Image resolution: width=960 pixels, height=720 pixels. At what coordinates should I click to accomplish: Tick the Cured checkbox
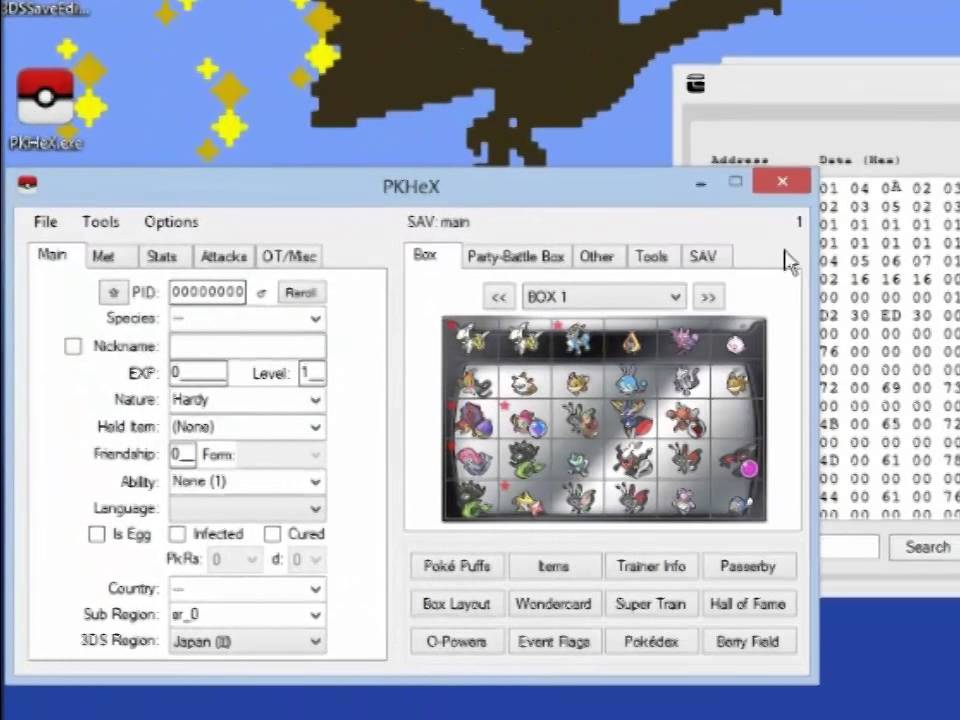pos(272,534)
